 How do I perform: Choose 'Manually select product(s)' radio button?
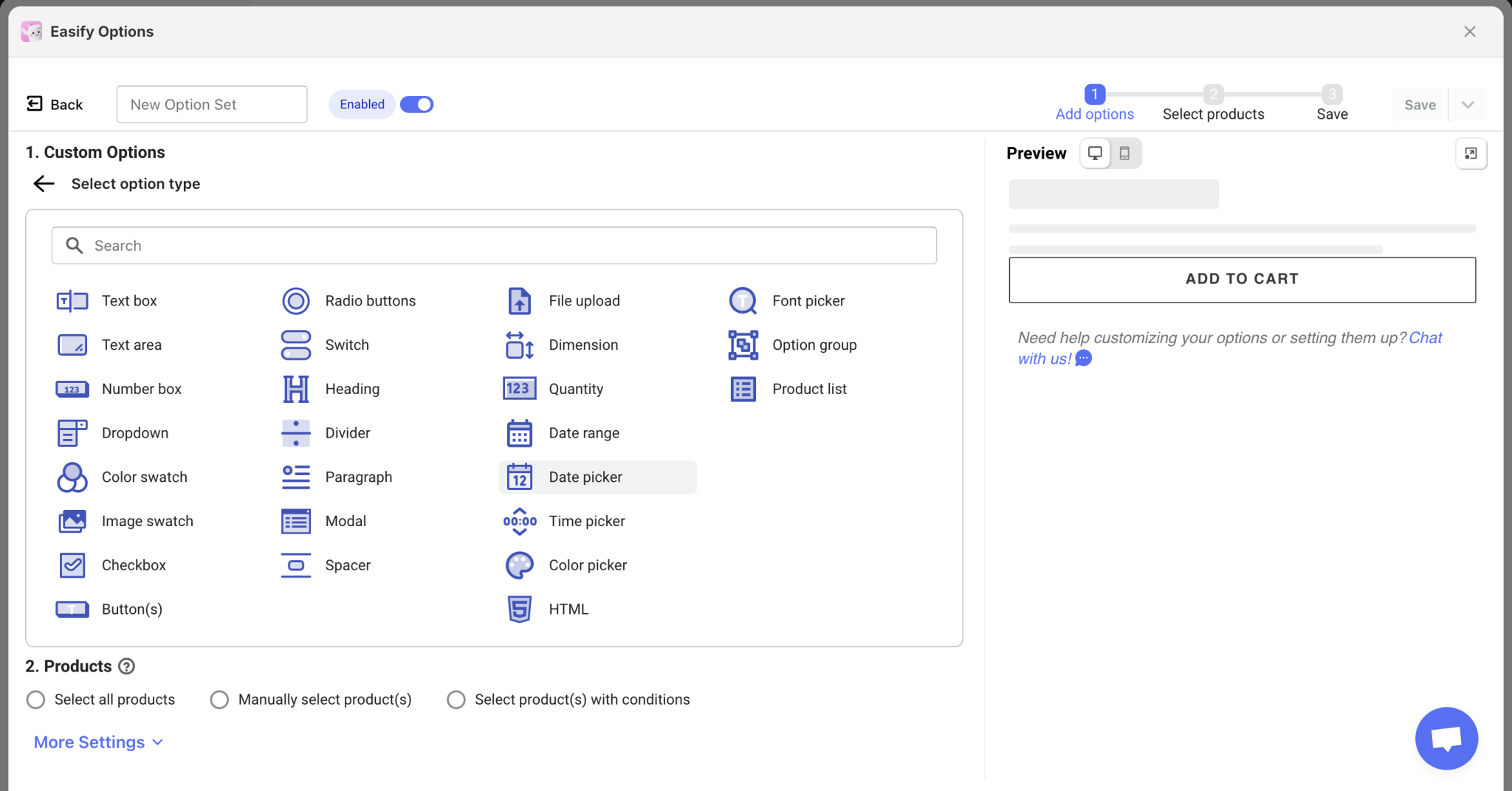tap(219, 700)
